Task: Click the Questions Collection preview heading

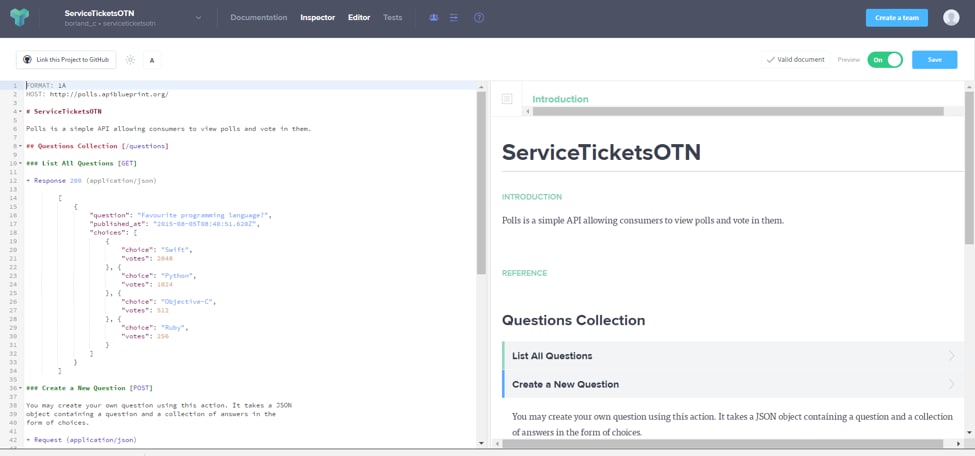Action: pos(573,321)
